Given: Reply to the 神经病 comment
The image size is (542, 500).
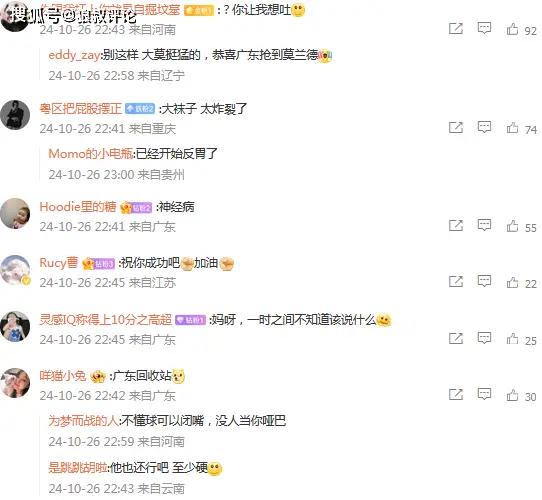Looking at the screenshot, I should click(484, 225).
